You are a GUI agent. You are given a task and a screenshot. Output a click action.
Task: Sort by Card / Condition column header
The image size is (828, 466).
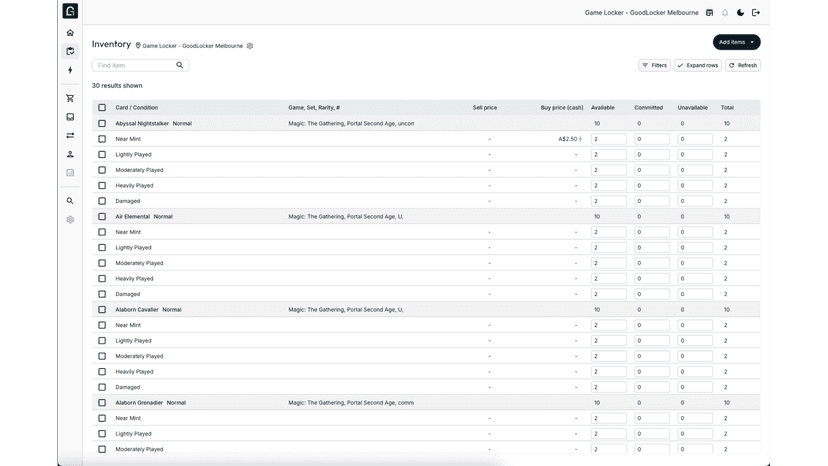pos(137,107)
